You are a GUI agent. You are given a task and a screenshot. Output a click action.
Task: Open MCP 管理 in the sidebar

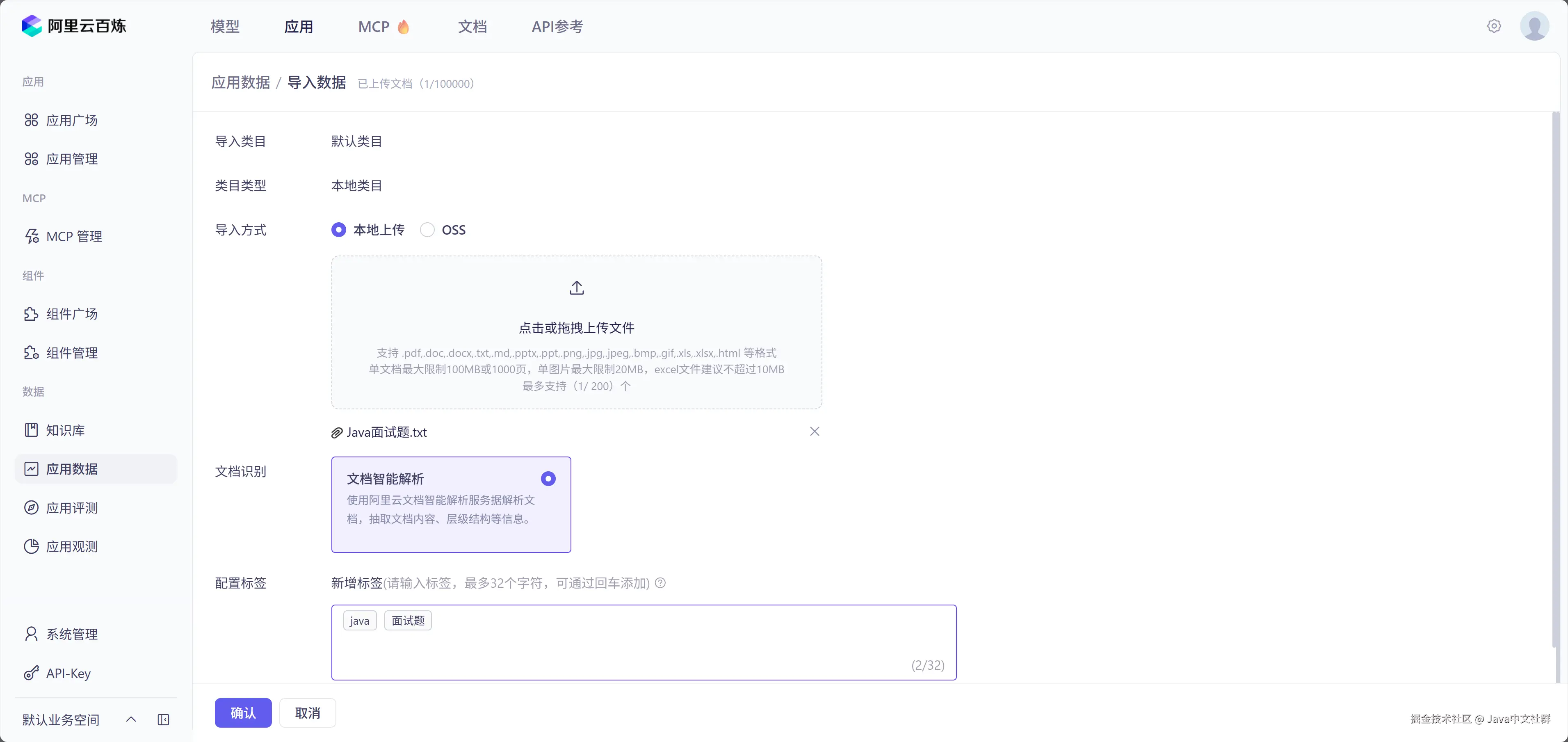[74, 236]
